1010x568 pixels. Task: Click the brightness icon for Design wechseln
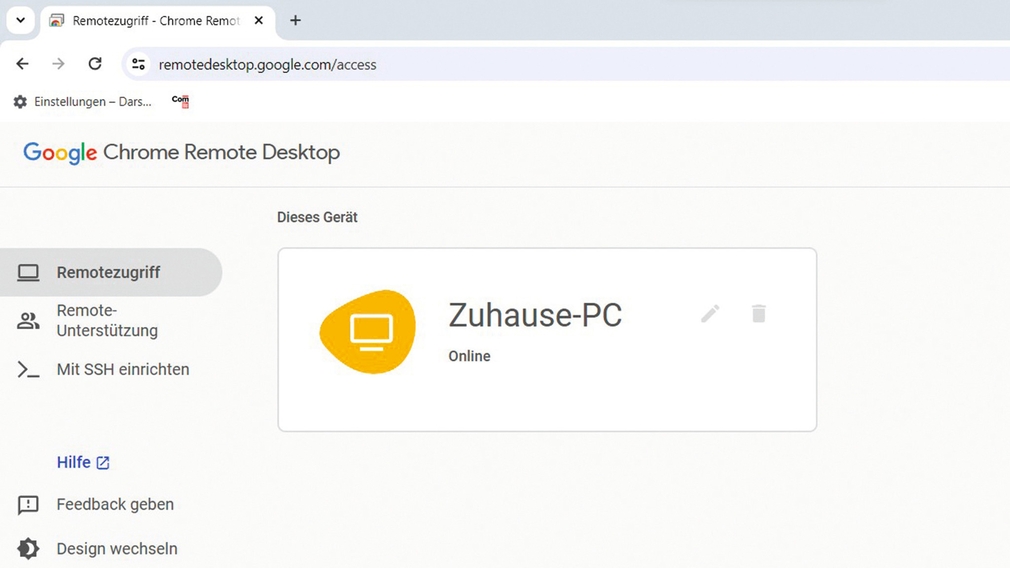(x=28, y=549)
